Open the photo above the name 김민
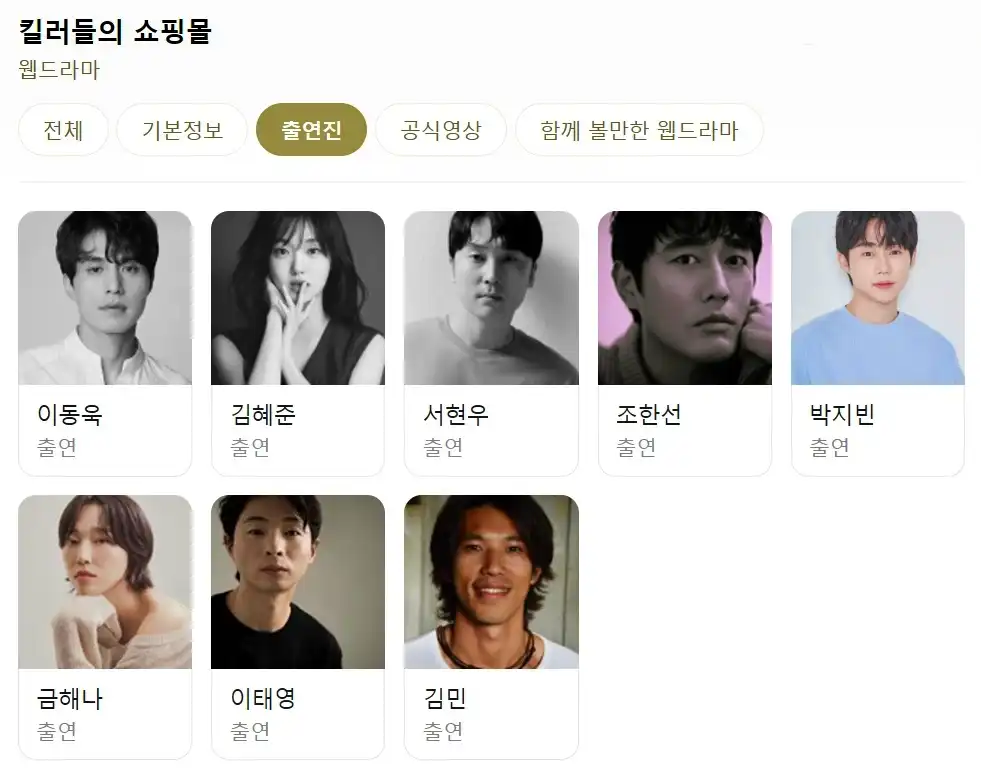The image size is (981, 777). tap(491, 582)
